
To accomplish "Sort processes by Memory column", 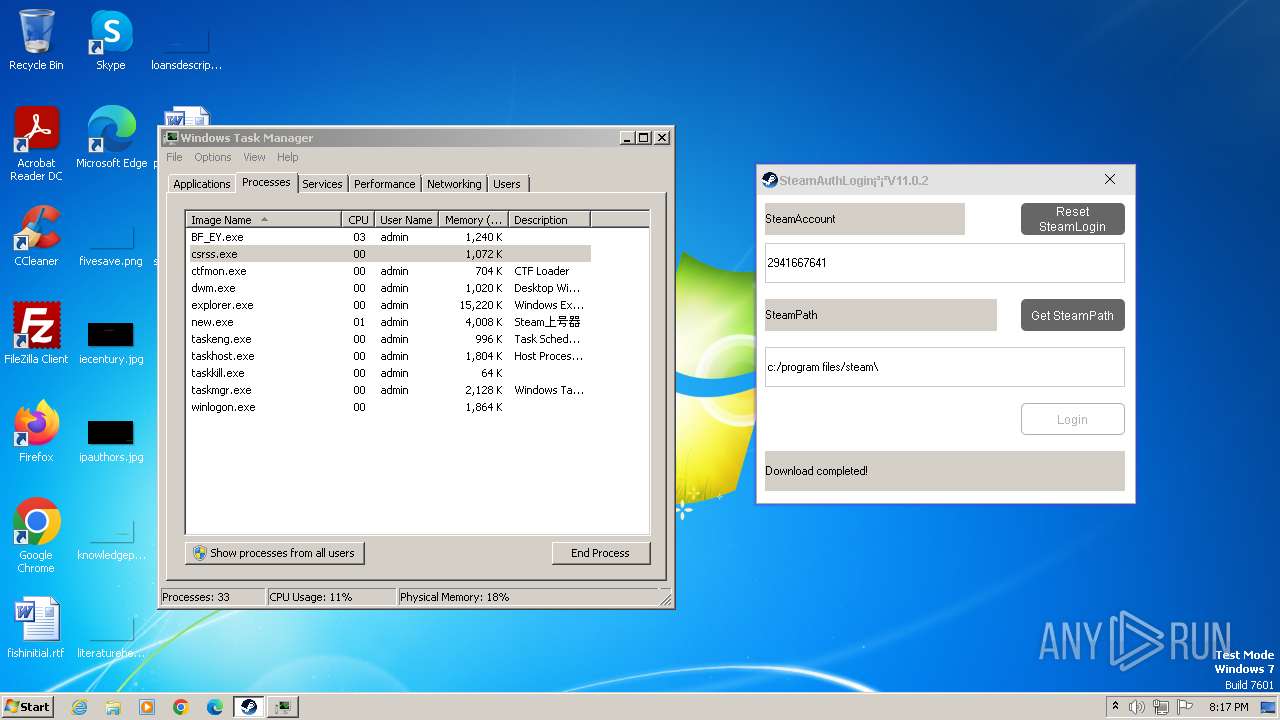I will 474,219.
